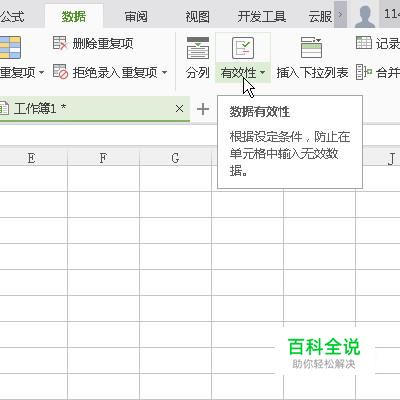Add a new document tab with plus
This screenshot has width=400, height=400.
(203, 109)
